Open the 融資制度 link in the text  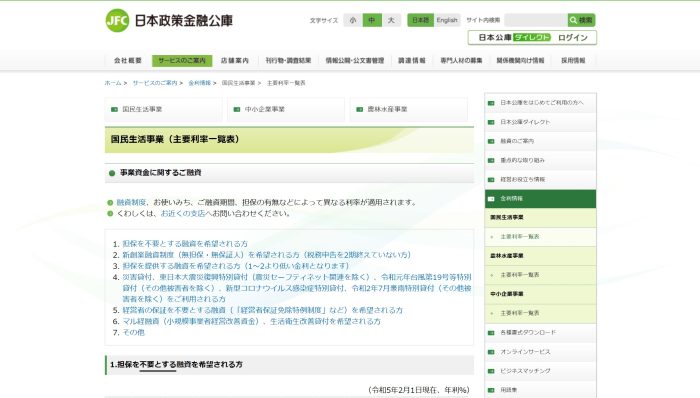coord(131,203)
